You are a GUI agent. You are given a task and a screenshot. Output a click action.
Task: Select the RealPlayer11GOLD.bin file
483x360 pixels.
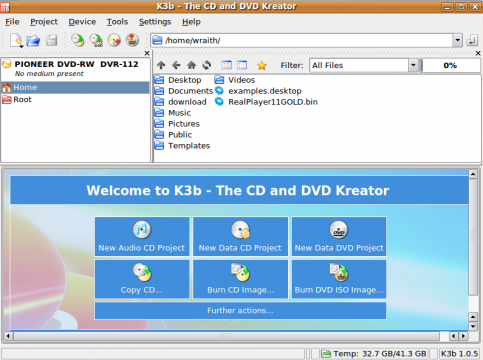point(266,102)
